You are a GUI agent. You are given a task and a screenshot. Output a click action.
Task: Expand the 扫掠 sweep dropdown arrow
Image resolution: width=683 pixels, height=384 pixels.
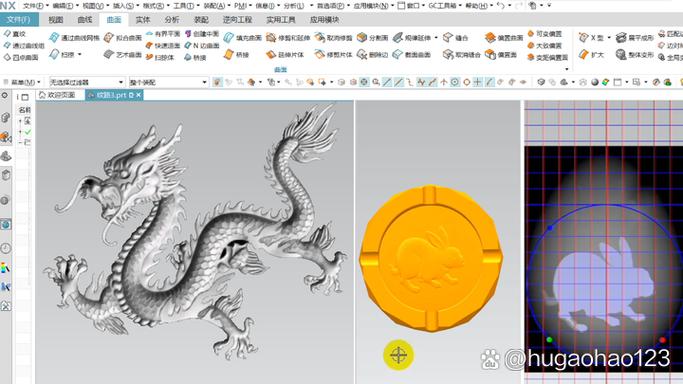coord(80,54)
